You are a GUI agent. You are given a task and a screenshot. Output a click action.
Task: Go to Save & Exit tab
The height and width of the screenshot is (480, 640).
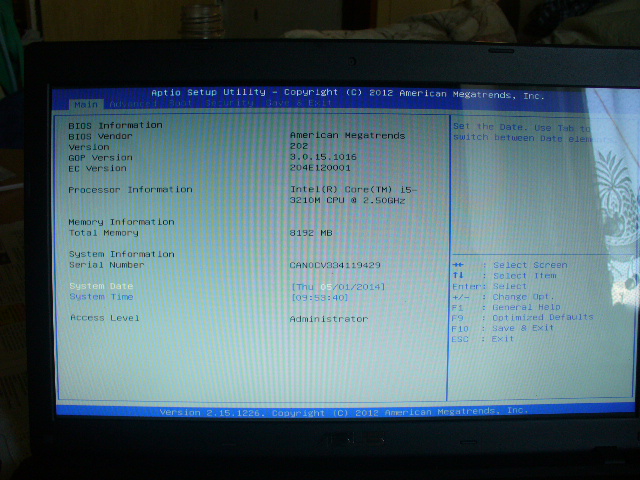[x=298, y=103]
